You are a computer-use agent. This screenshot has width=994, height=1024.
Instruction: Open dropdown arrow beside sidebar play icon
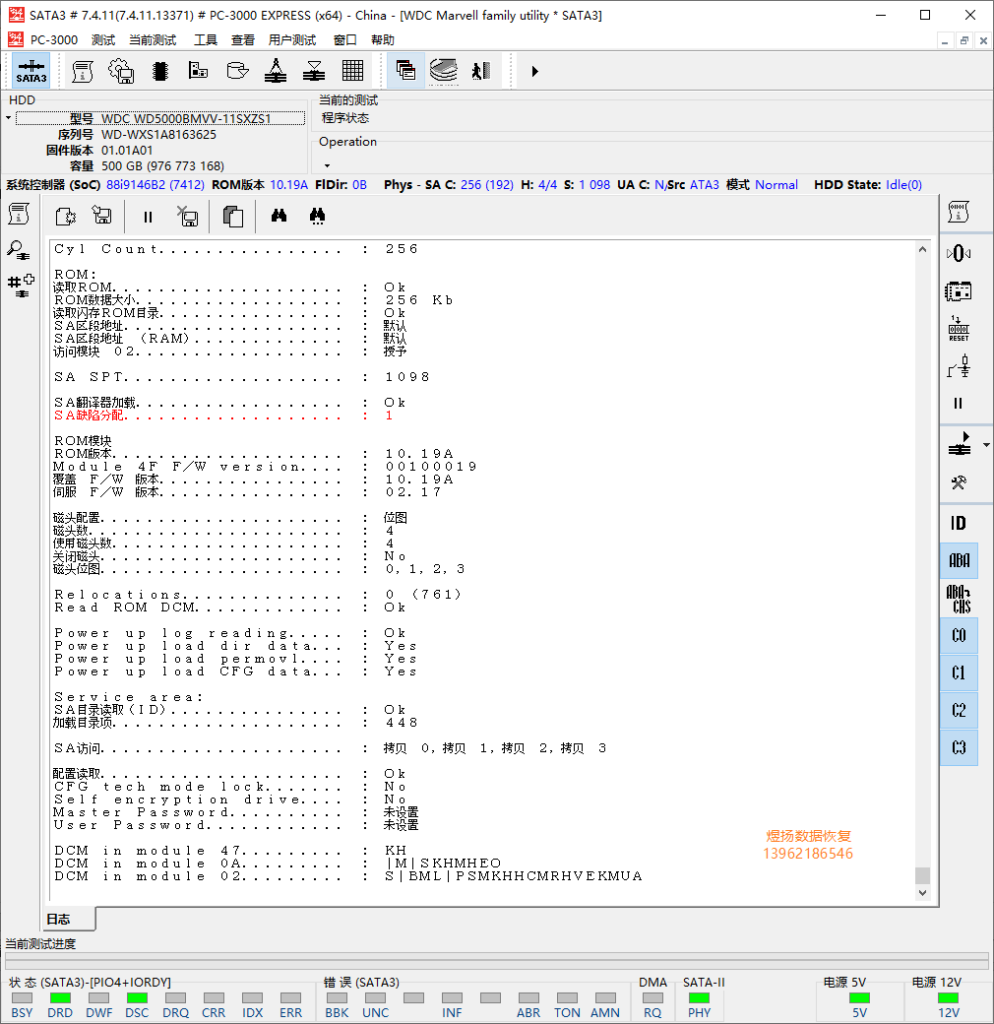(x=986, y=445)
